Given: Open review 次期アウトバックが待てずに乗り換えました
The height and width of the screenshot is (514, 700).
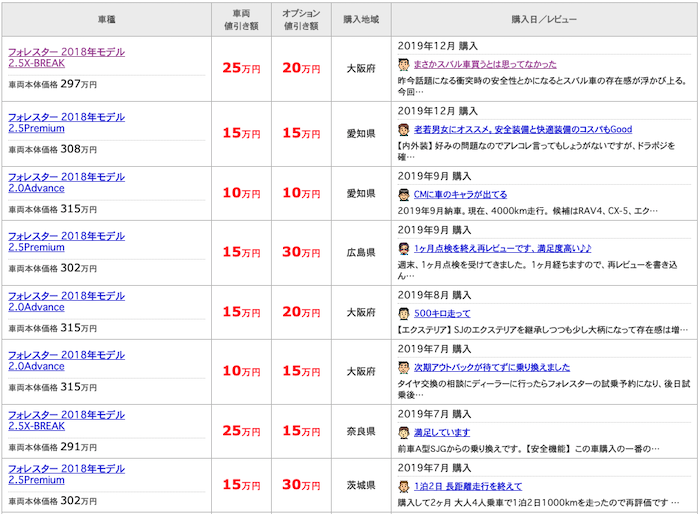Looking at the screenshot, I should click(x=492, y=368).
